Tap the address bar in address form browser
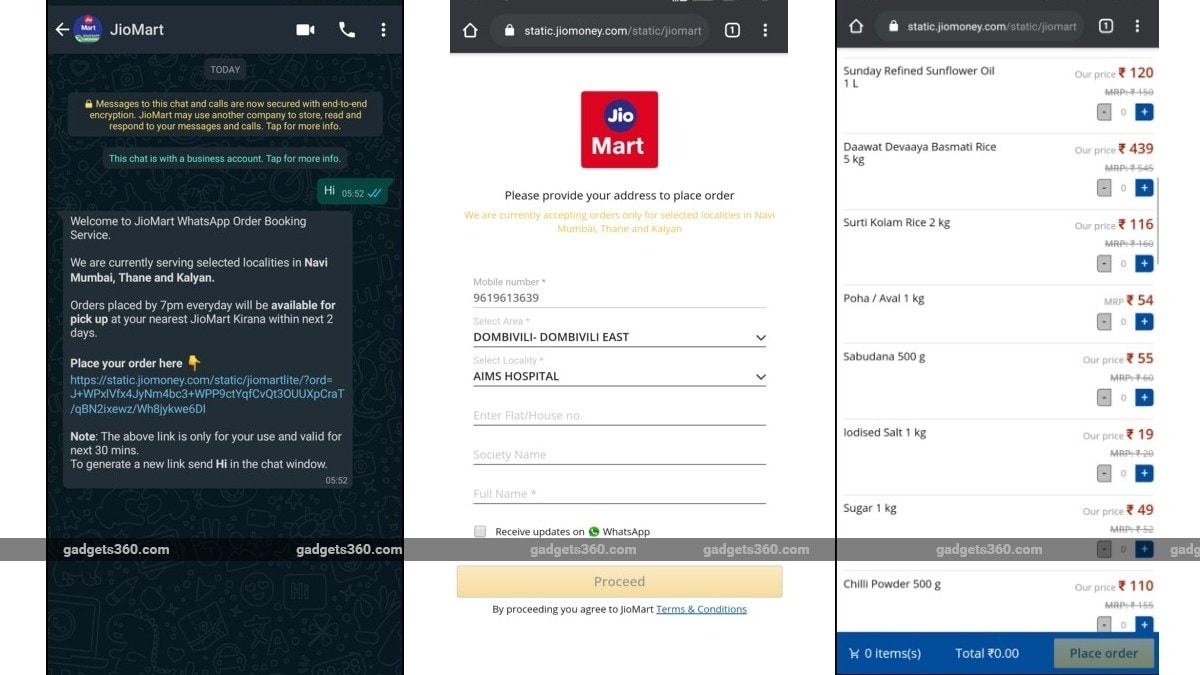This screenshot has width=1200, height=675. pos(601,30)
